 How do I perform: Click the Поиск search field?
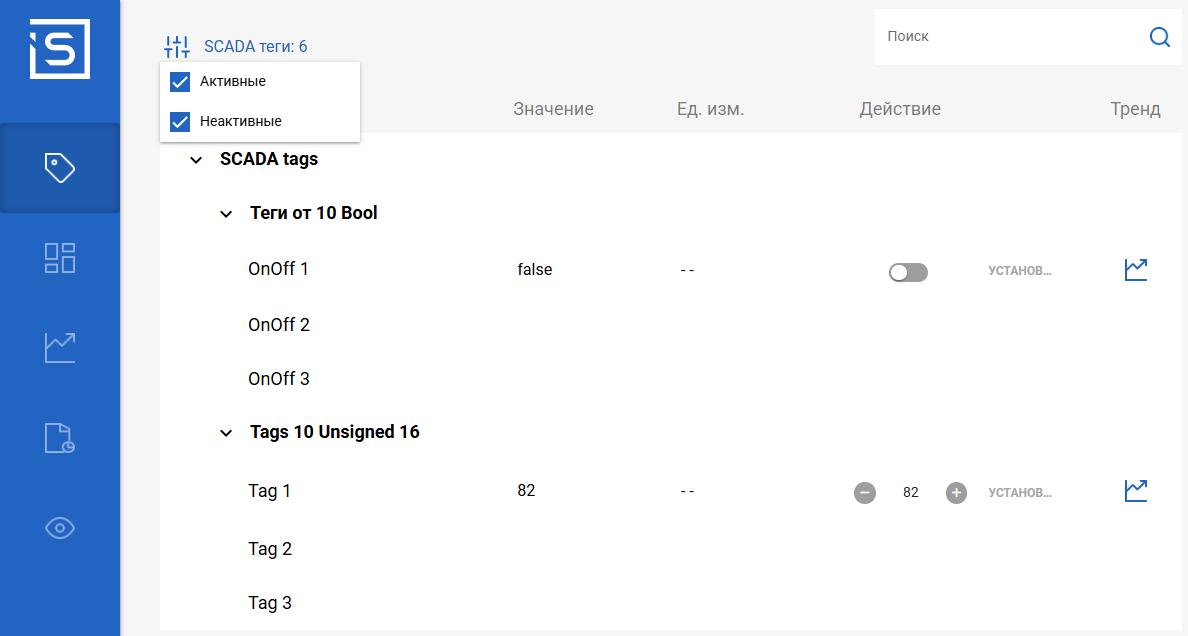click(1011, 36)
